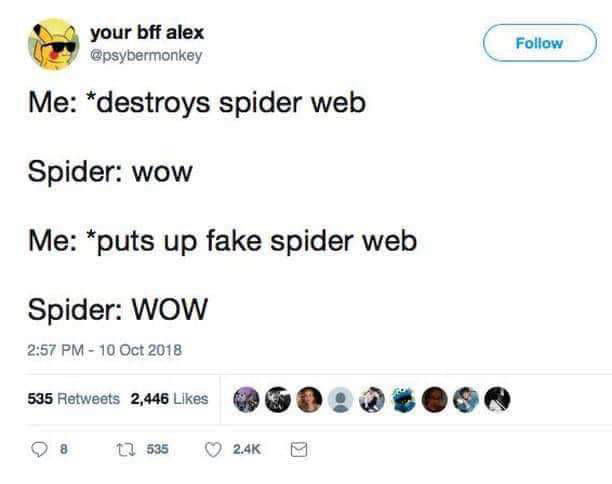Click the reply speech bubble icon
Viewport: 612px width, 484px height.
click(x=39, y=449)
